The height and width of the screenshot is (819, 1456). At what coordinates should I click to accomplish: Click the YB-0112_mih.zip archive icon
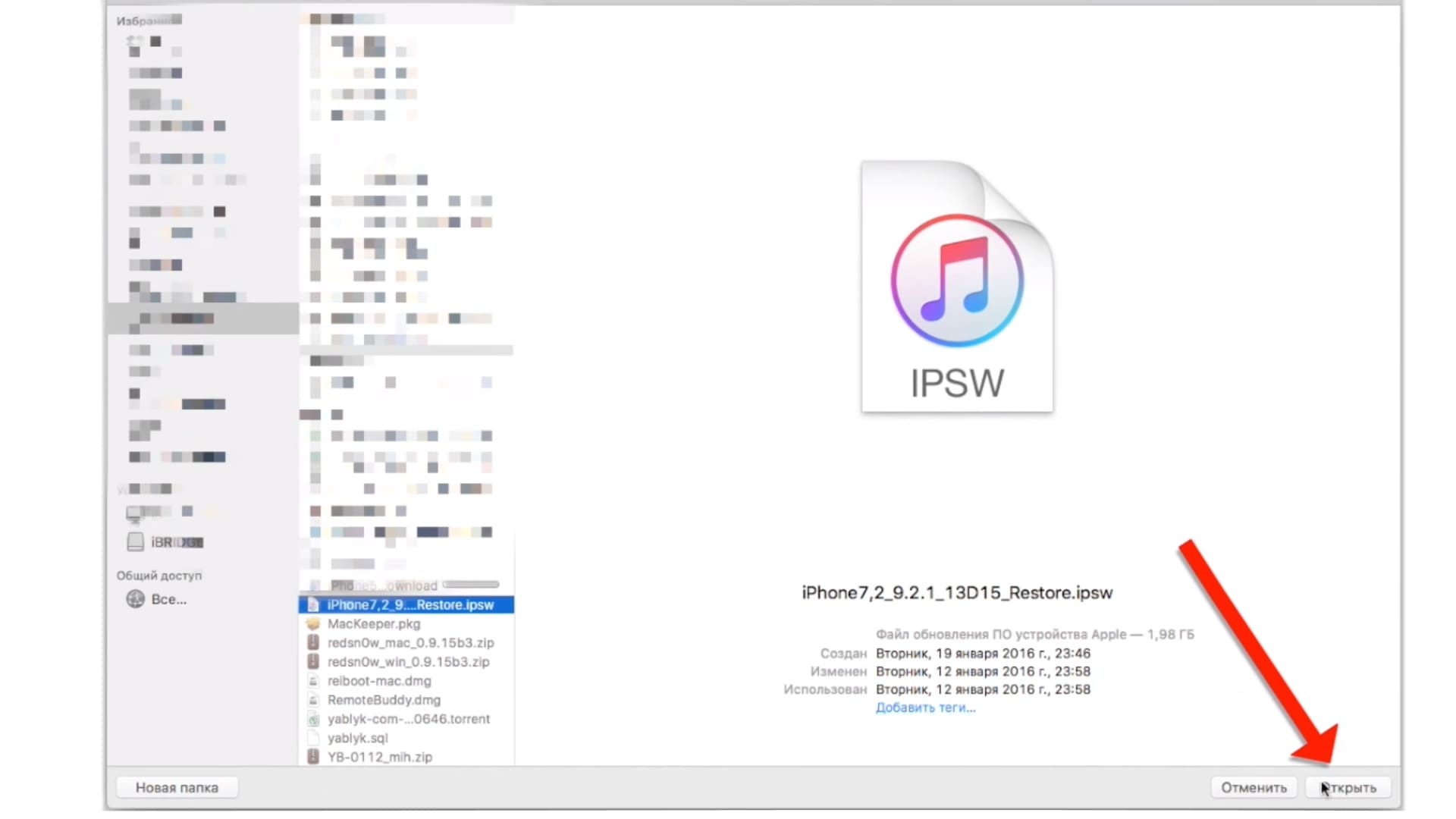pyautogui.click(x=313, y=757)
